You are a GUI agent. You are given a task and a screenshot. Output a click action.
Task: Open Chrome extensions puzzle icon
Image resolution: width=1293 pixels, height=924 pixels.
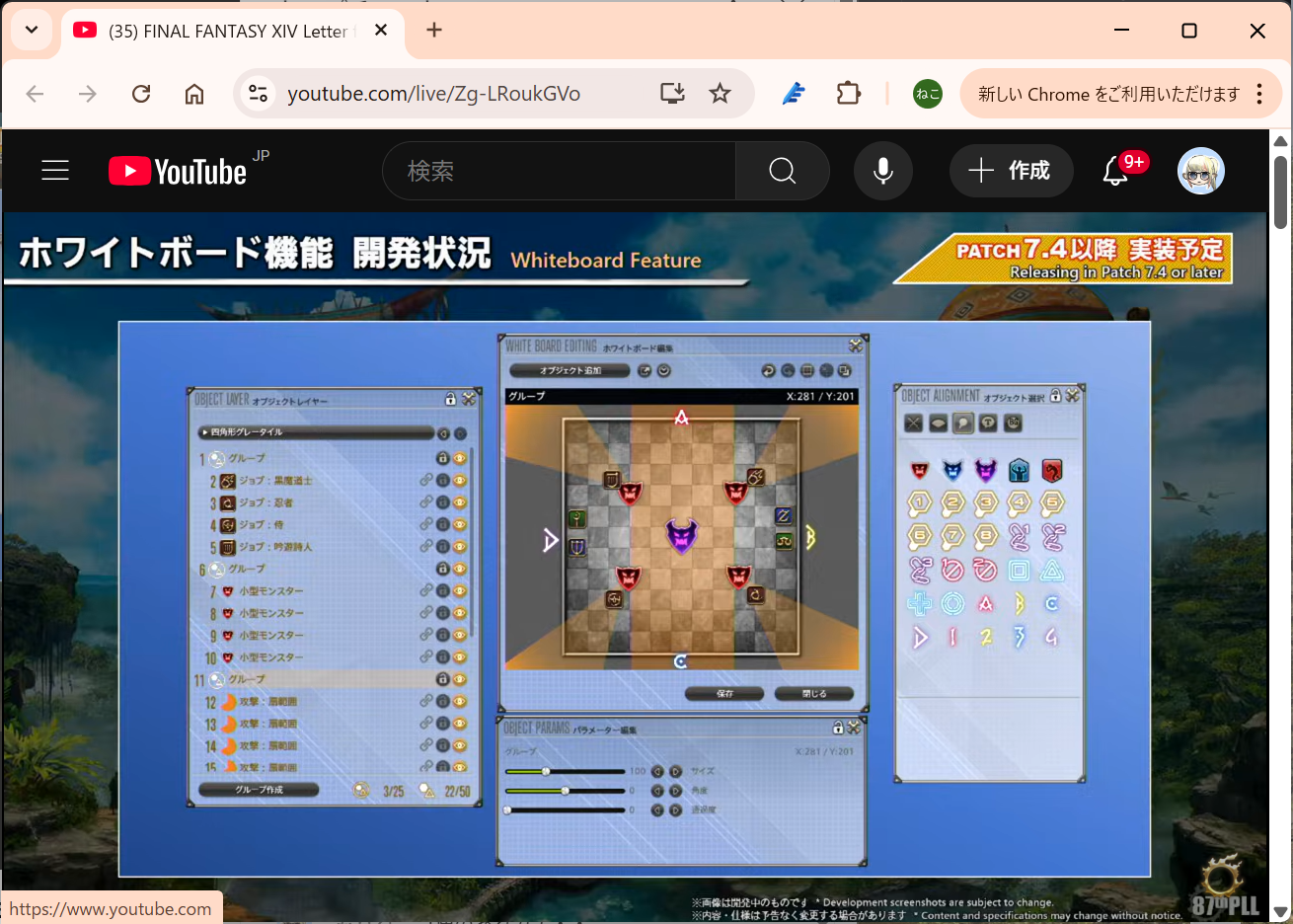coord(849,94)
